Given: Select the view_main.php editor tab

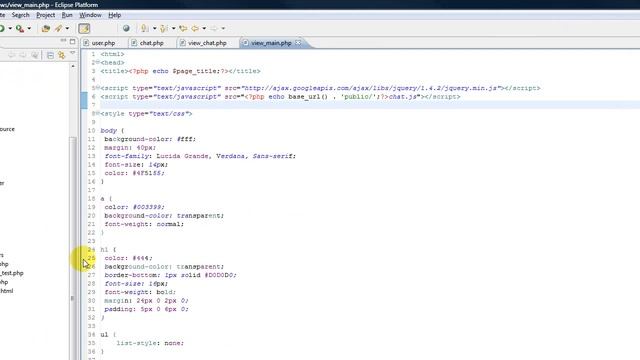Looking at the screenshot, I should (x=271, y=43).
